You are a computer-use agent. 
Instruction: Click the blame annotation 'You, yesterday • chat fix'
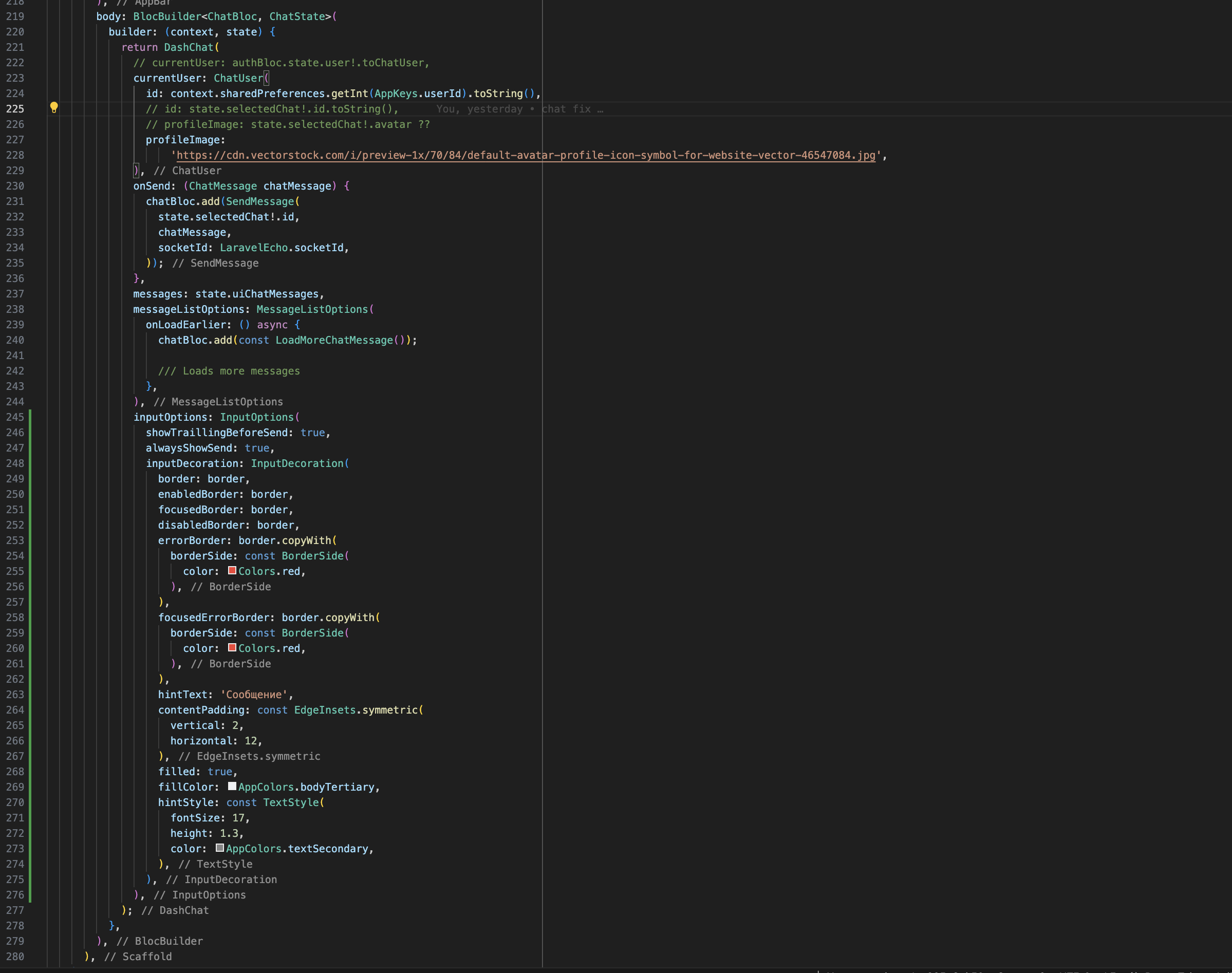click(x=518, y=109)
